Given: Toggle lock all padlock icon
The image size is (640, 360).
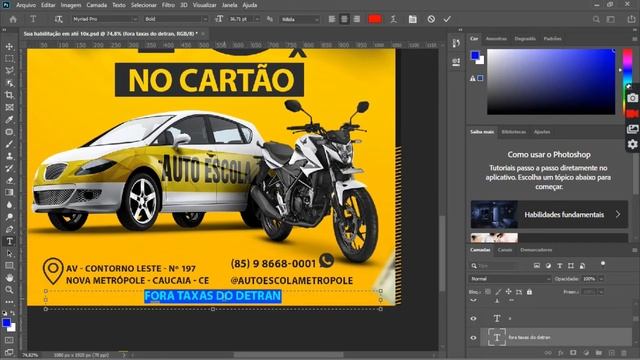Looking at the screenshot, I should click(529, 292).
